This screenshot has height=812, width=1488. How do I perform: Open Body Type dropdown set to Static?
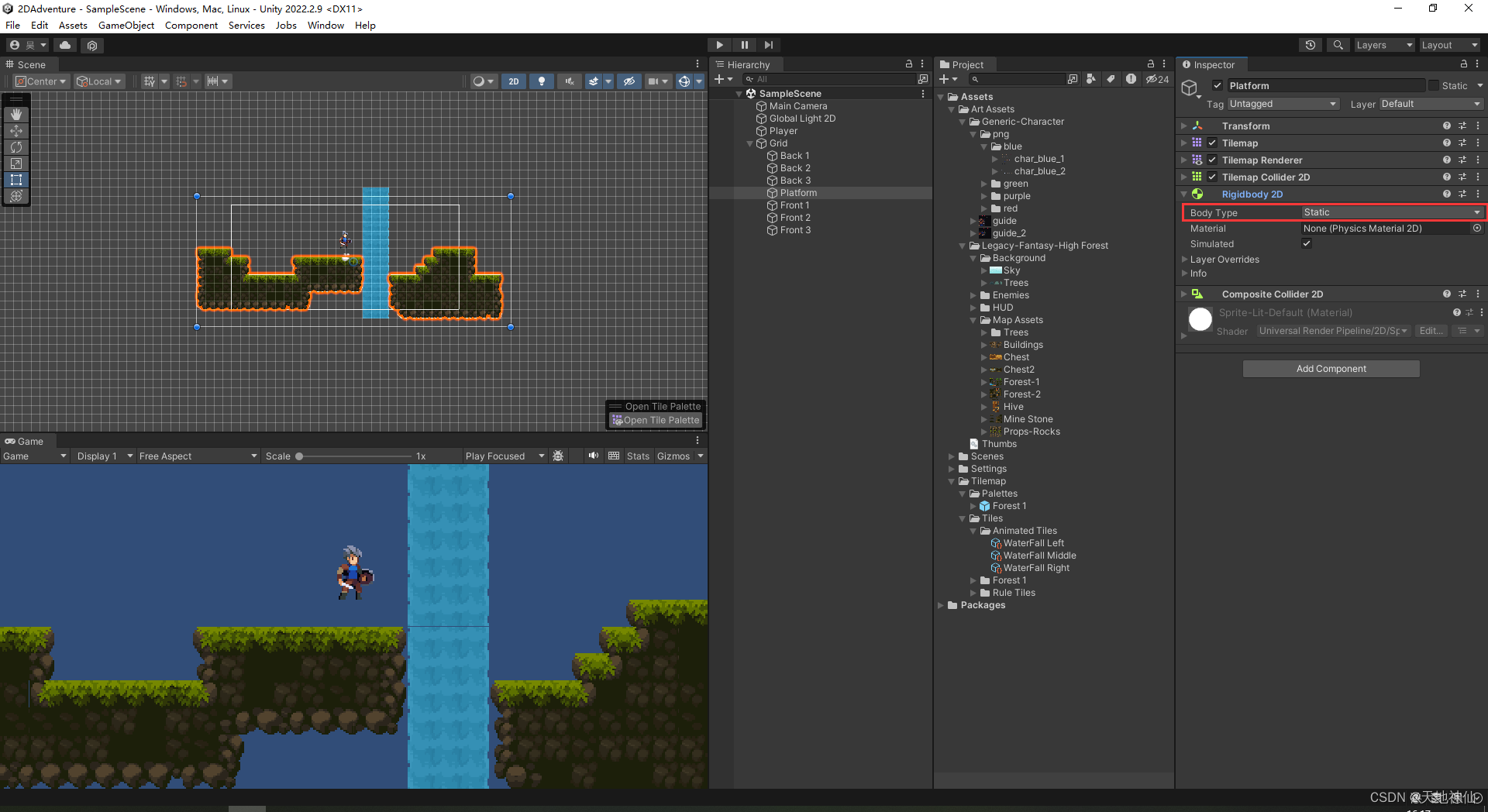[x=1392, y=212]
